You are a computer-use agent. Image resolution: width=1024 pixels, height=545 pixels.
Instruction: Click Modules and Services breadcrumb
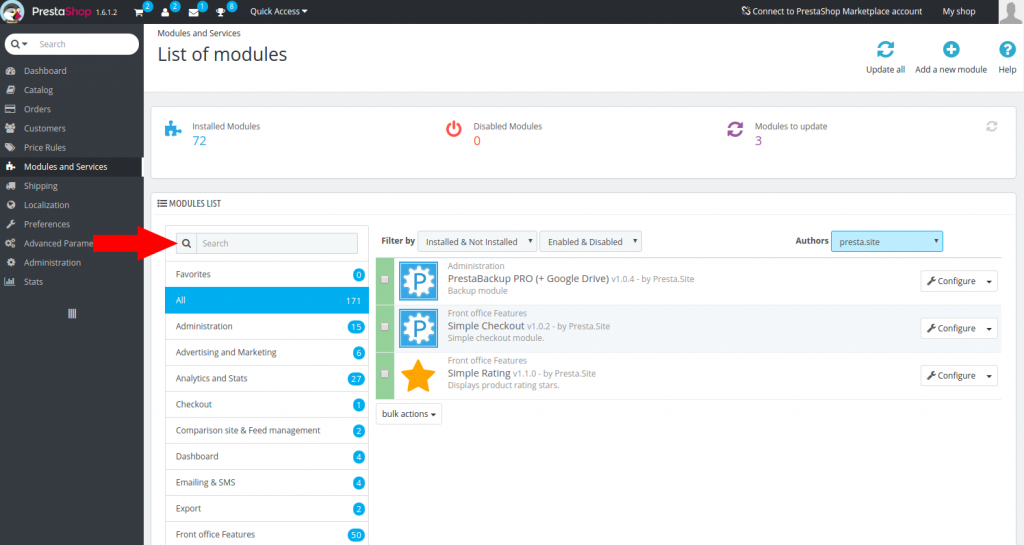click(199, 33)
